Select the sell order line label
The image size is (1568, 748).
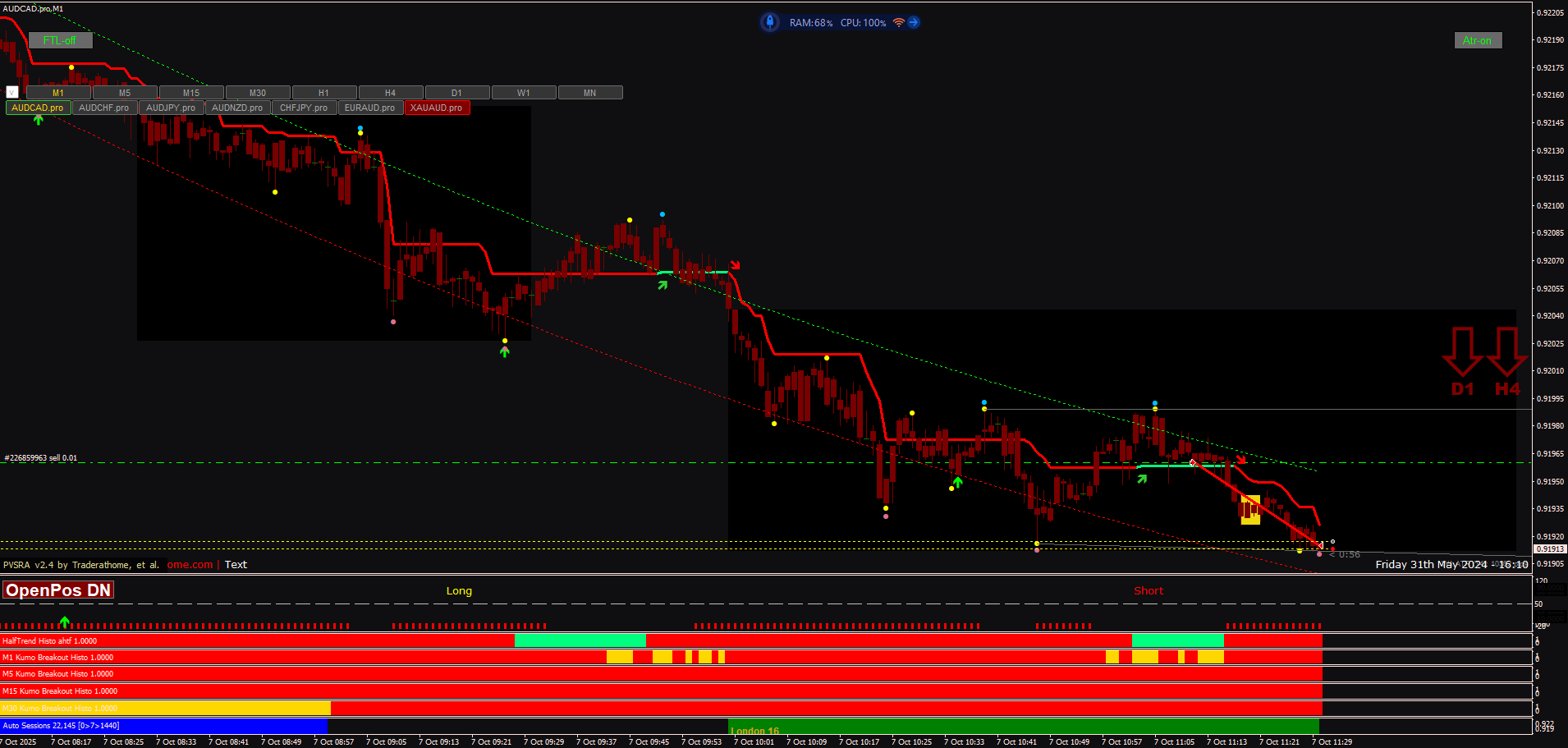click(x=41, y=458)
